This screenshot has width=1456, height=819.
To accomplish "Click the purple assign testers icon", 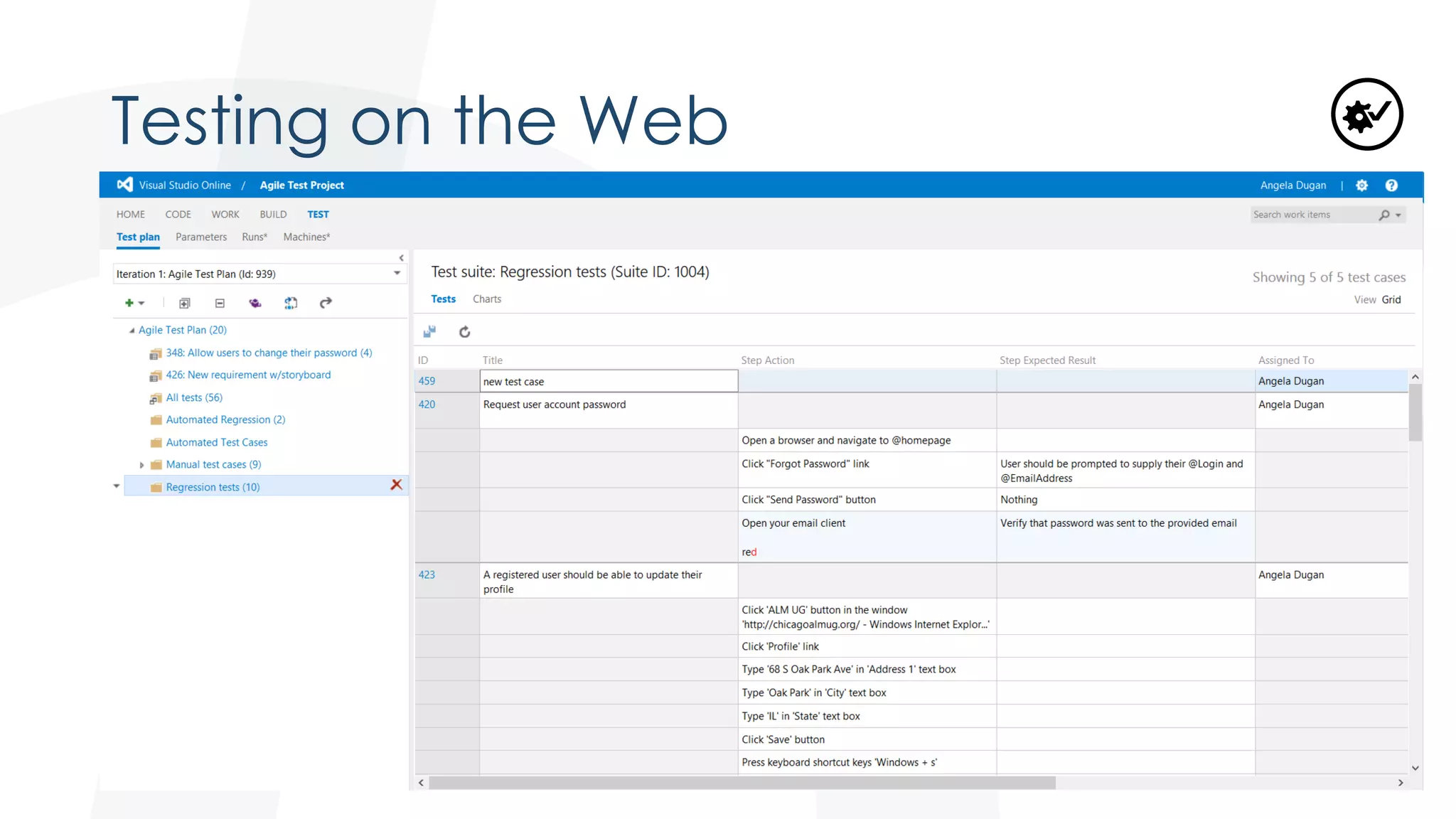I will [x=255, y=303].
